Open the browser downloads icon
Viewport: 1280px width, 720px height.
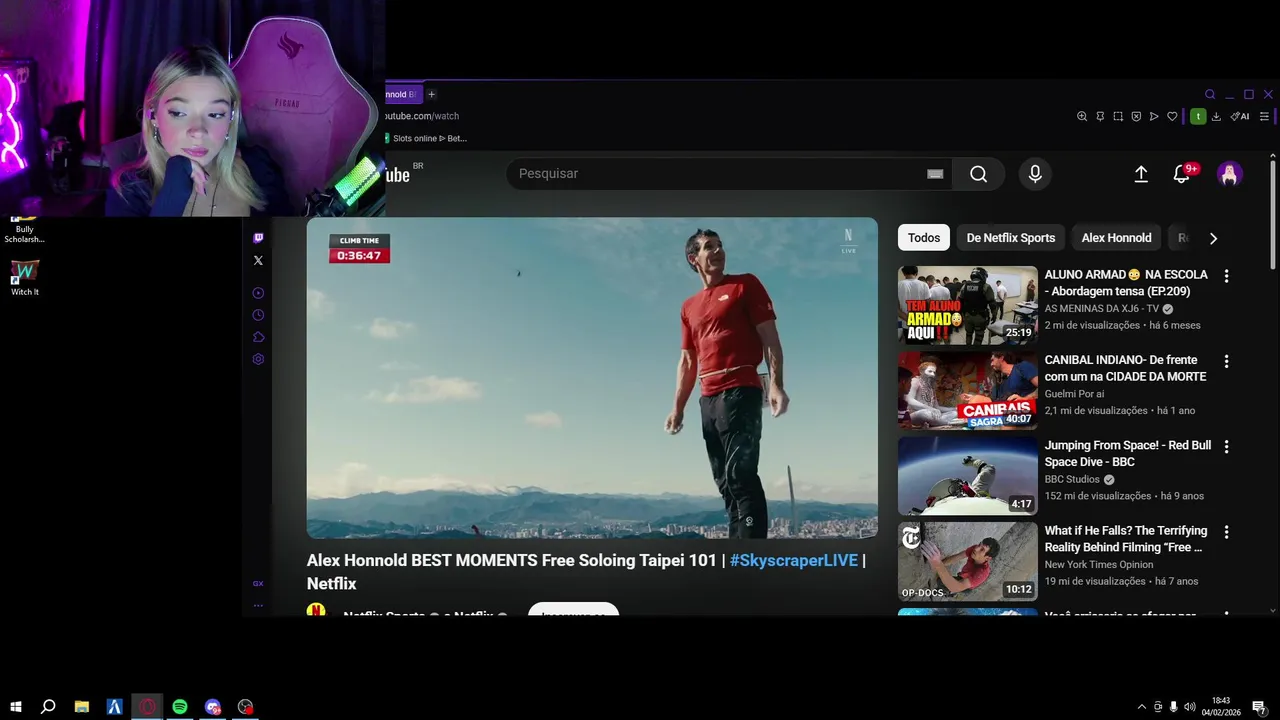tap(1216, 116)
